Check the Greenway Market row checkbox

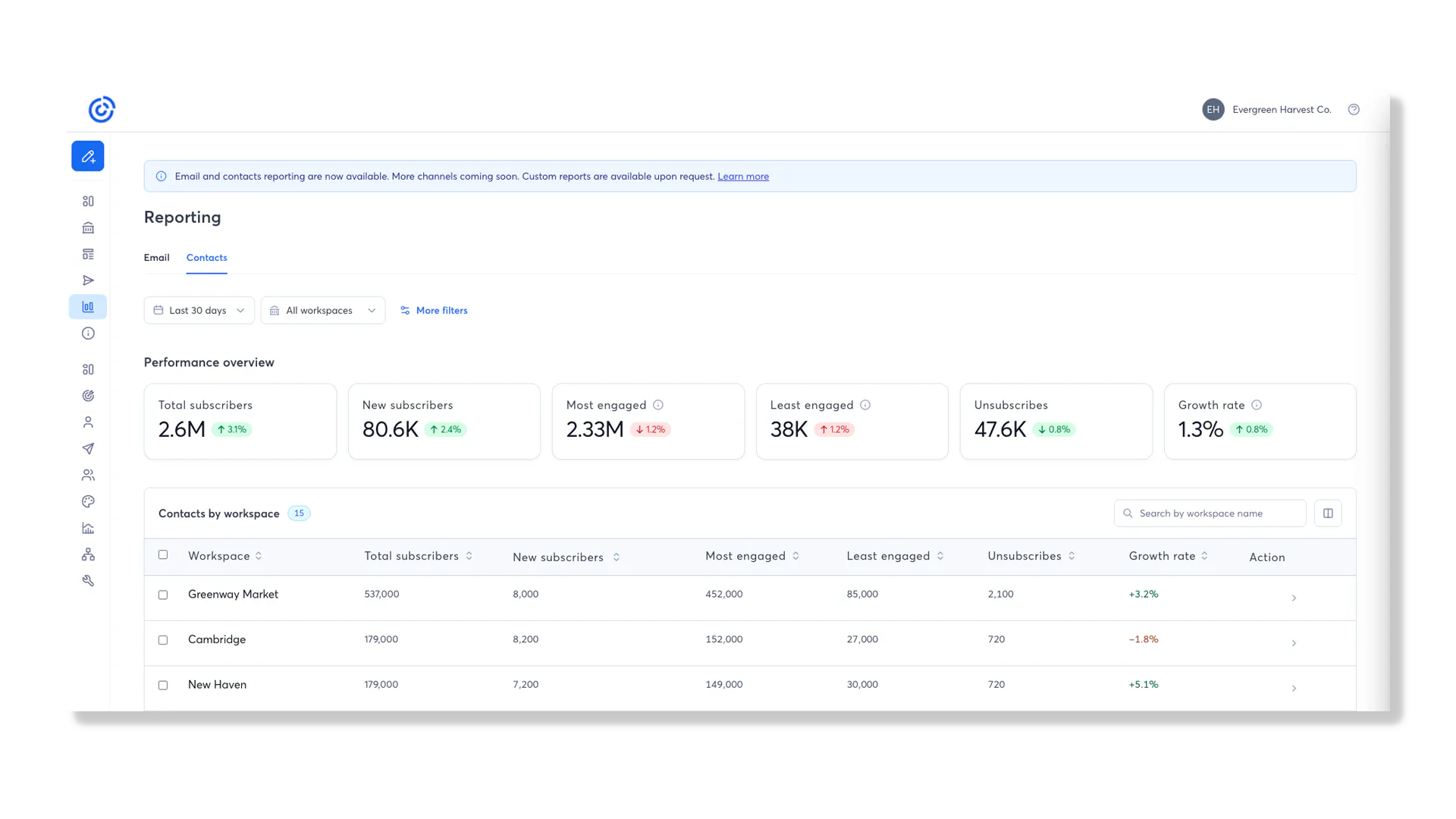click(x=163, y=595)
